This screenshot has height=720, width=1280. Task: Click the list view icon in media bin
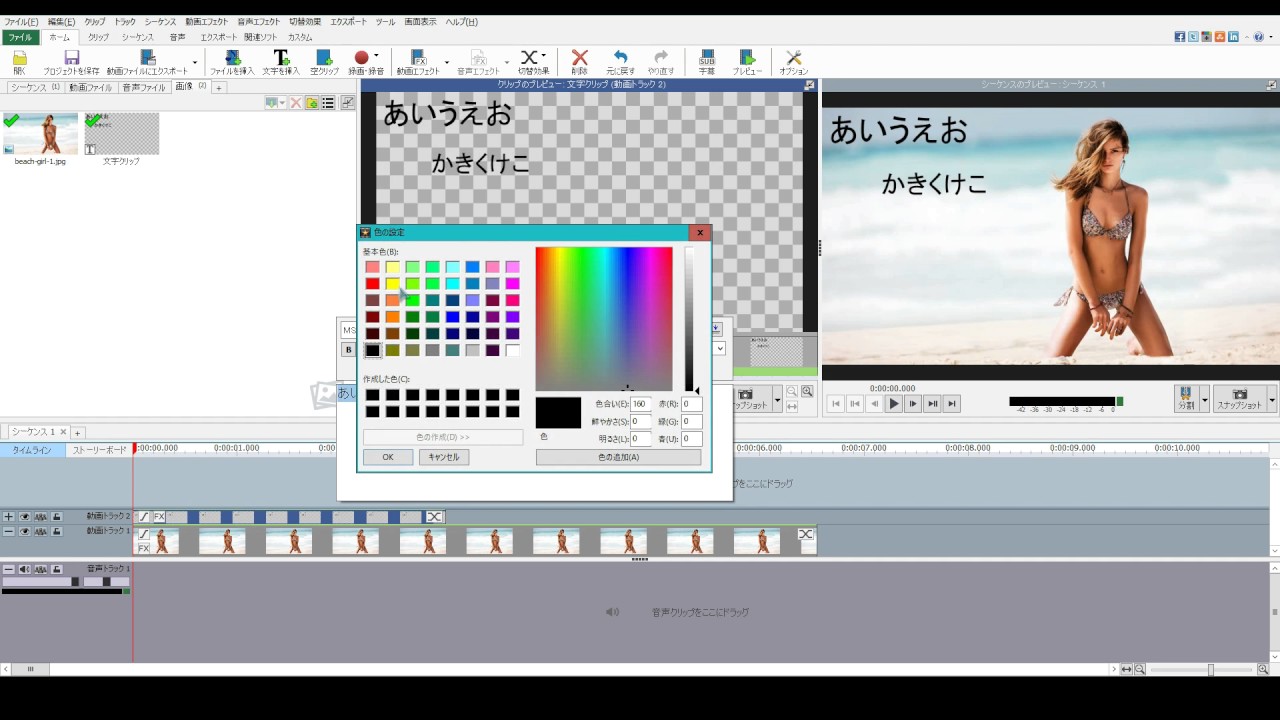(328, 103)
